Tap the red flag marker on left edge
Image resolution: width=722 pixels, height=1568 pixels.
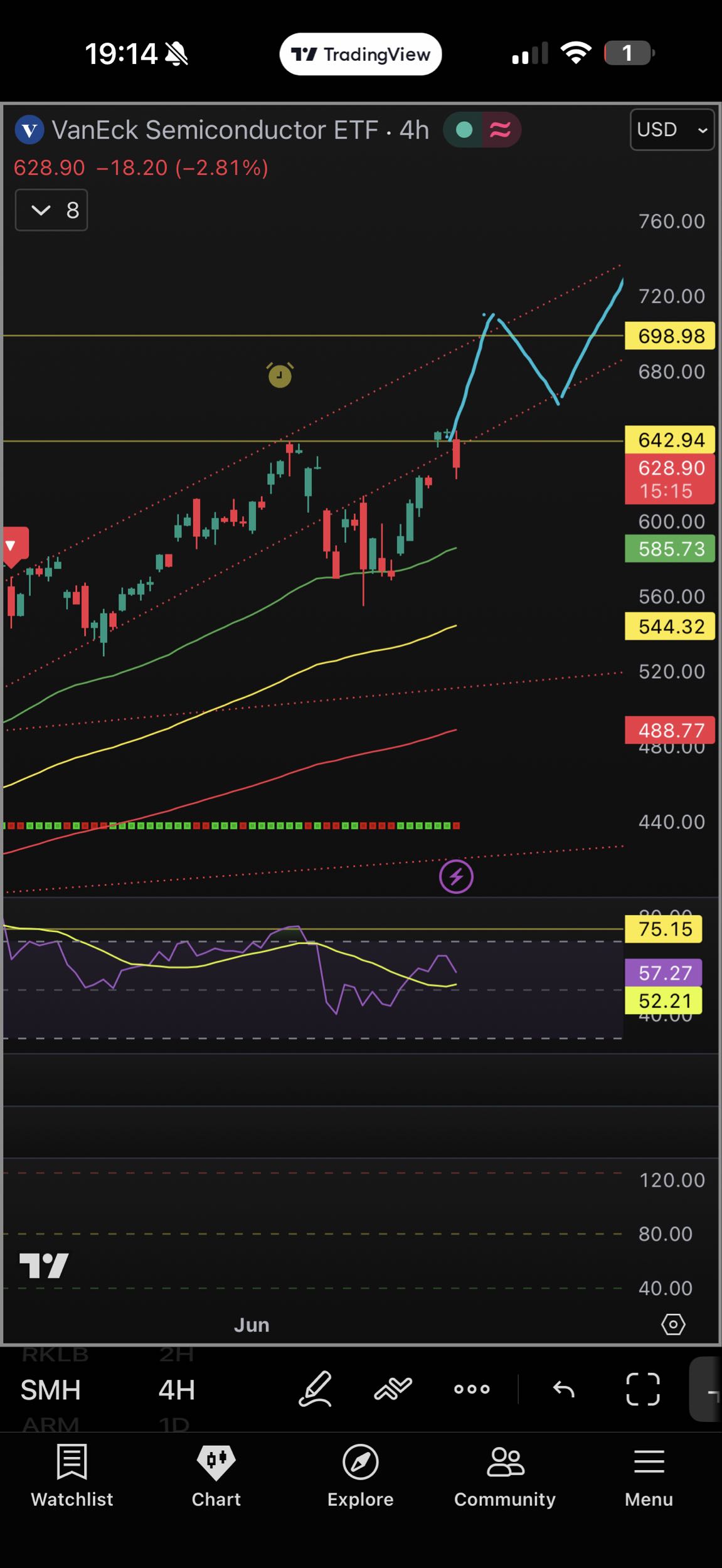coord(15,546)
